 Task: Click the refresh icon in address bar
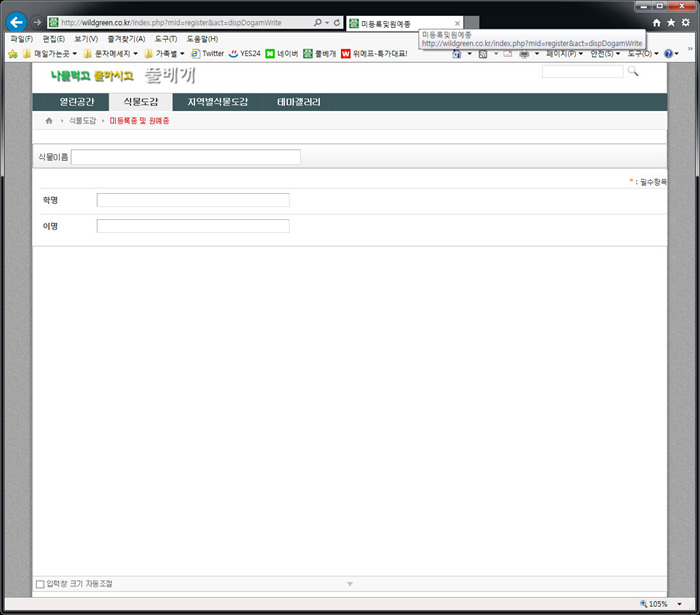click(x=337, y=22)
